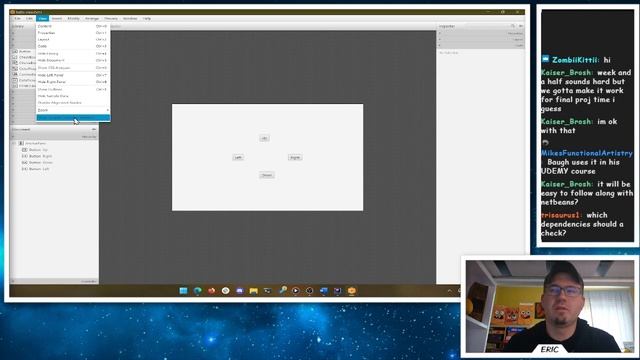Open the Arrange menu

pyautogui.click(x=92, y=18)
